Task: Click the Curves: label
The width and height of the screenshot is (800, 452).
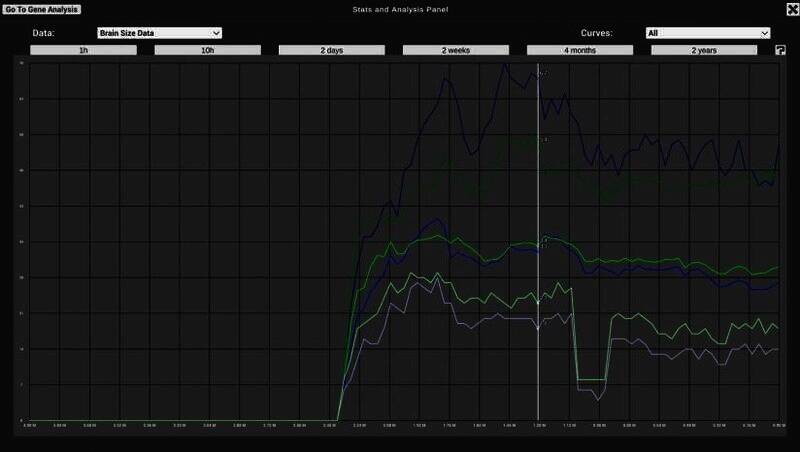Action: pyautogui.click(x=595, y=33)
